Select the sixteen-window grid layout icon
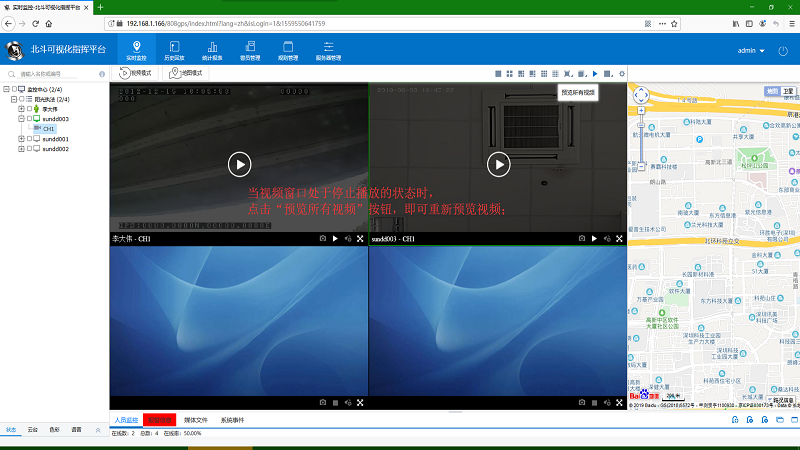This screenshot has width=800, height=450. [555, 74]
